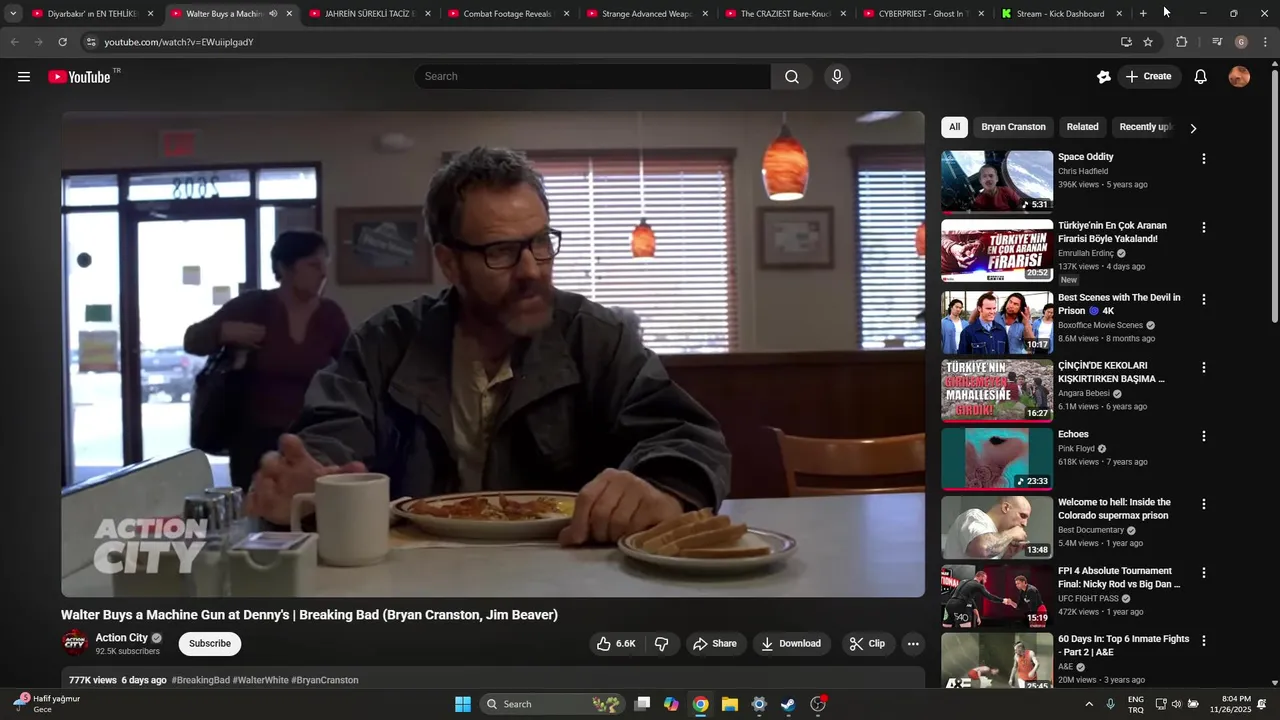The image size is (1280, 720).
Task: Open Steam from the taskbar
Action: [788, 704]
